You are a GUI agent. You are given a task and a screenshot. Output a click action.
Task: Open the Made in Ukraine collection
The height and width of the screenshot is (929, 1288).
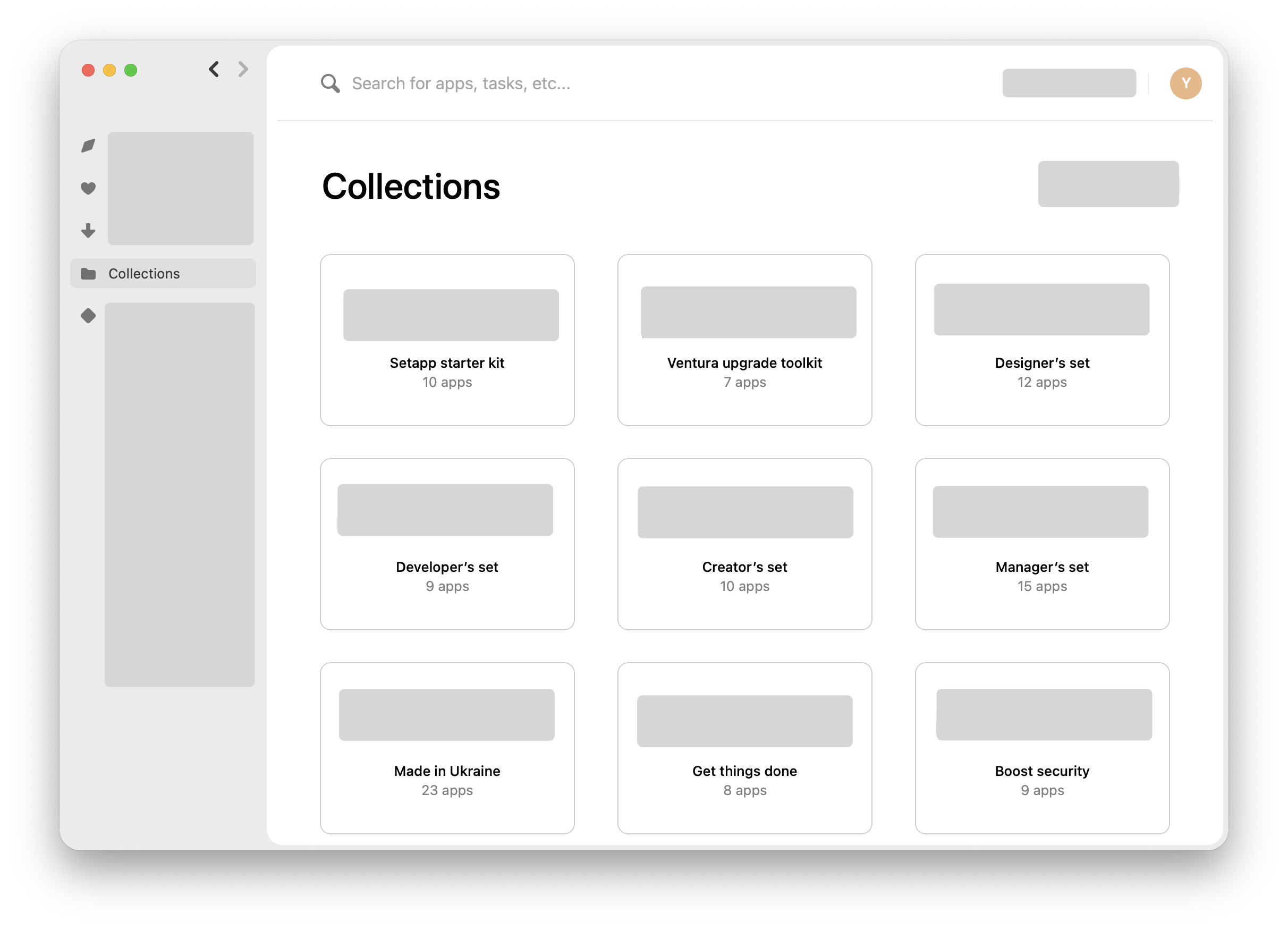point(447,748)
